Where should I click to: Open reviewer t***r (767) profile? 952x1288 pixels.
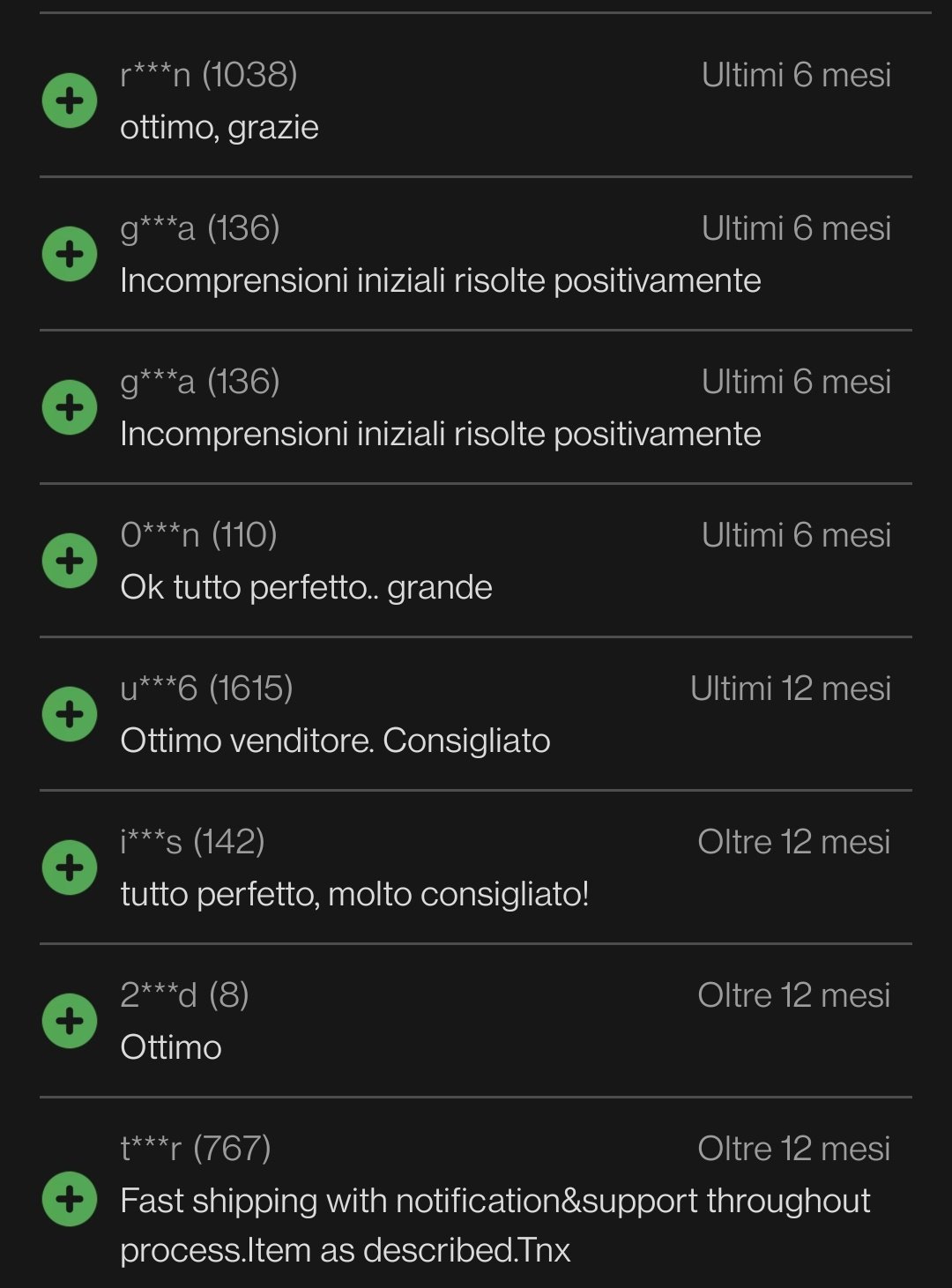(x=196, y=1149)
